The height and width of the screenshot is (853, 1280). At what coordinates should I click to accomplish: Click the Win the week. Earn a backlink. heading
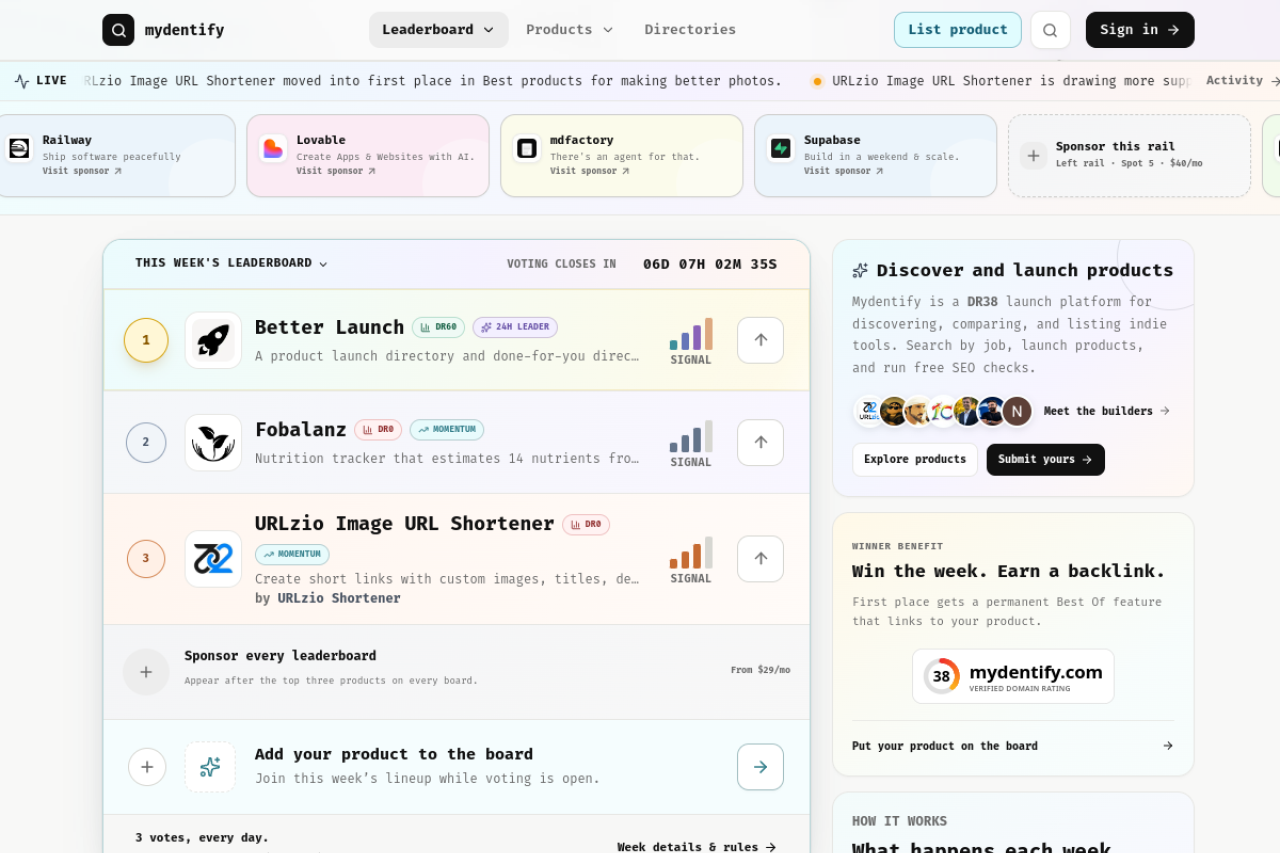1009,571
